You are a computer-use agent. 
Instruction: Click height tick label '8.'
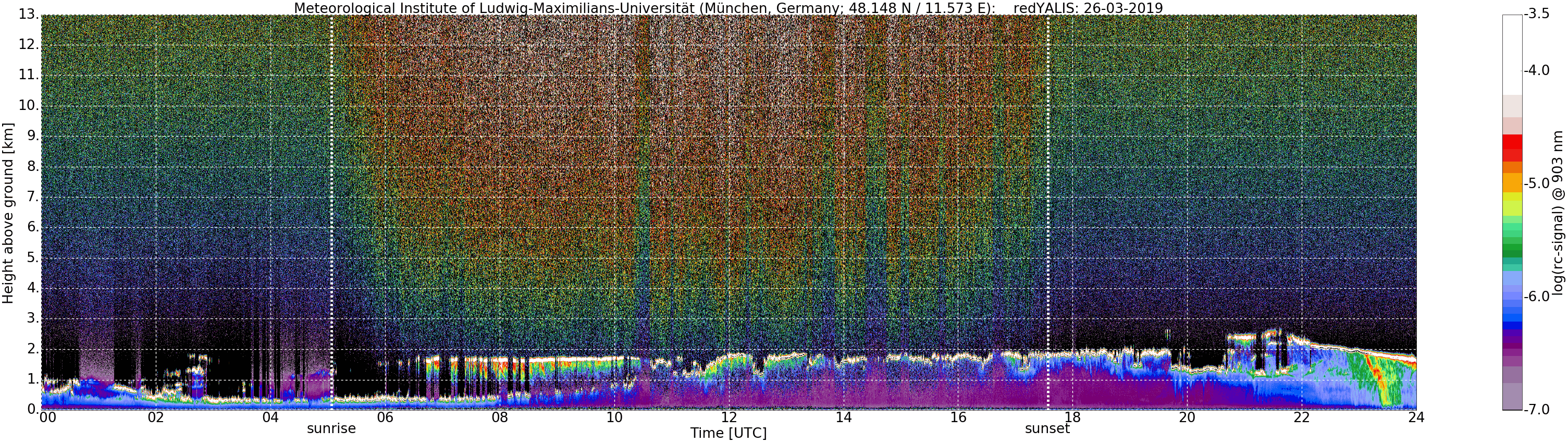point(32,166)
